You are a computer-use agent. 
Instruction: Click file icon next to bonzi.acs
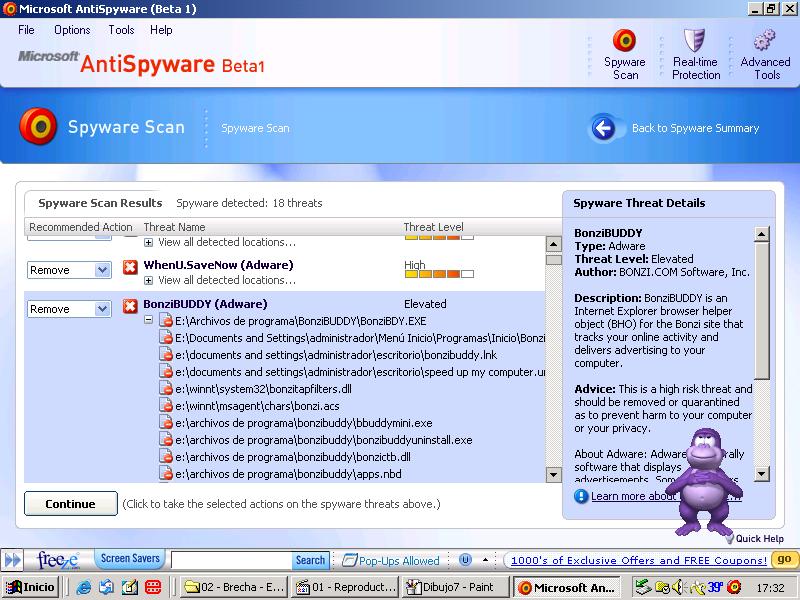click(166, 406)
